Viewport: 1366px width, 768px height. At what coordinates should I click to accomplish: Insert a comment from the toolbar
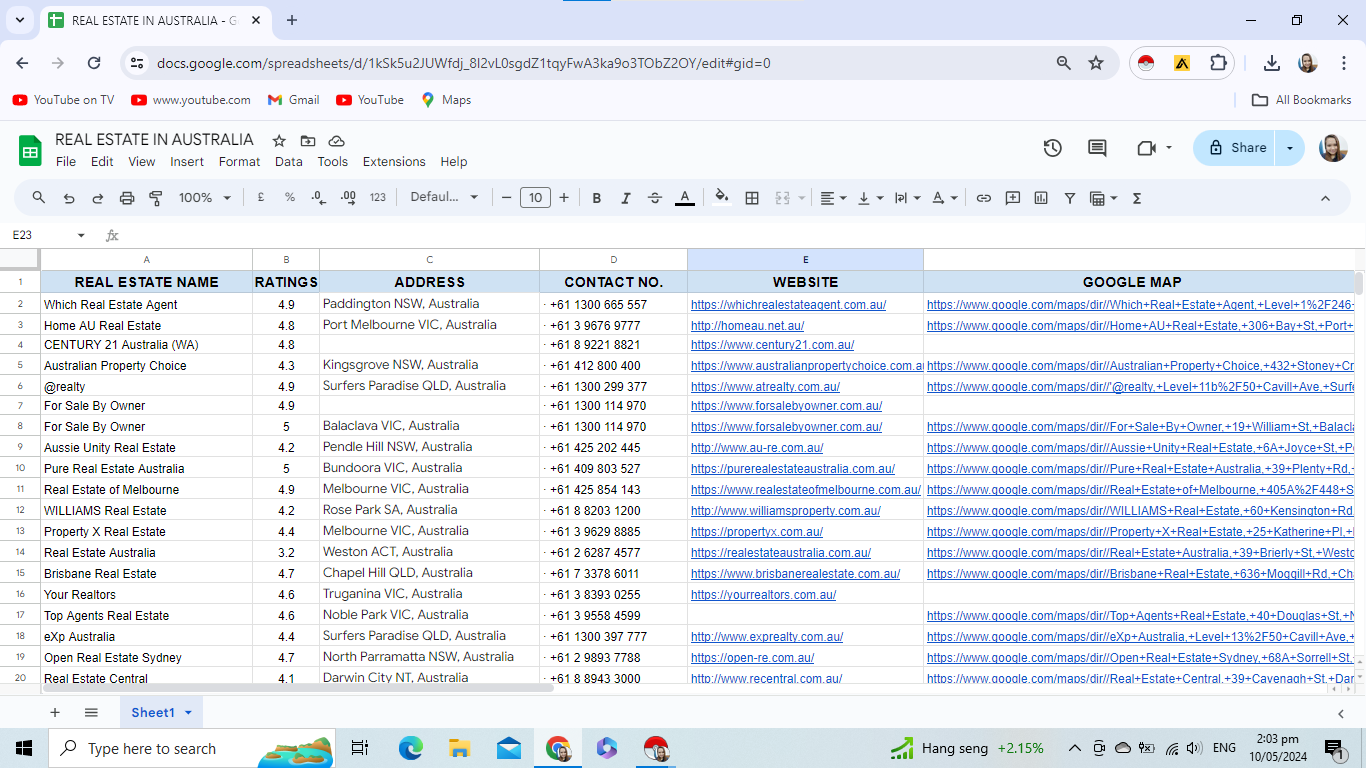click(x=1013, y=198)
